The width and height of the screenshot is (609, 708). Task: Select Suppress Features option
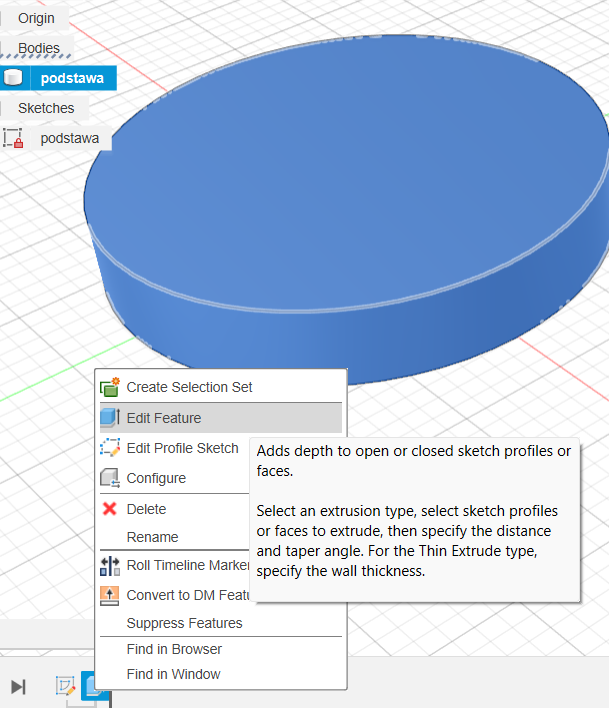(184, 623)
